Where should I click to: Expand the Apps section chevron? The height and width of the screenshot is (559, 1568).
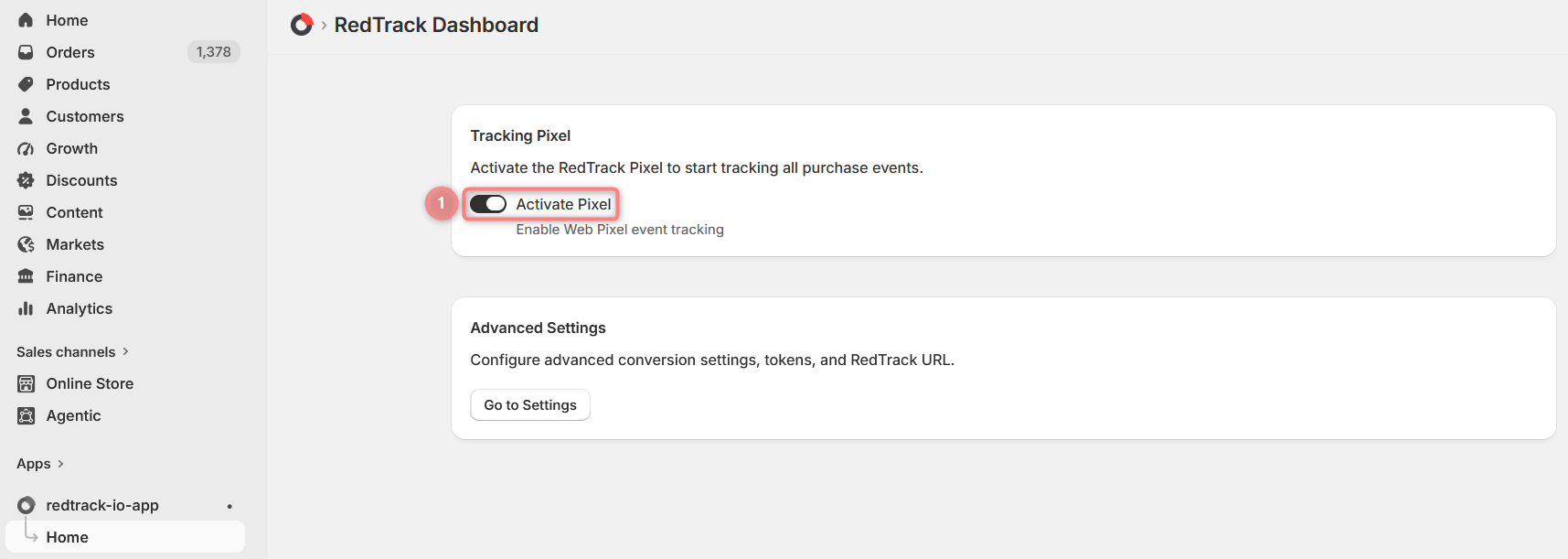coord(60,464)
